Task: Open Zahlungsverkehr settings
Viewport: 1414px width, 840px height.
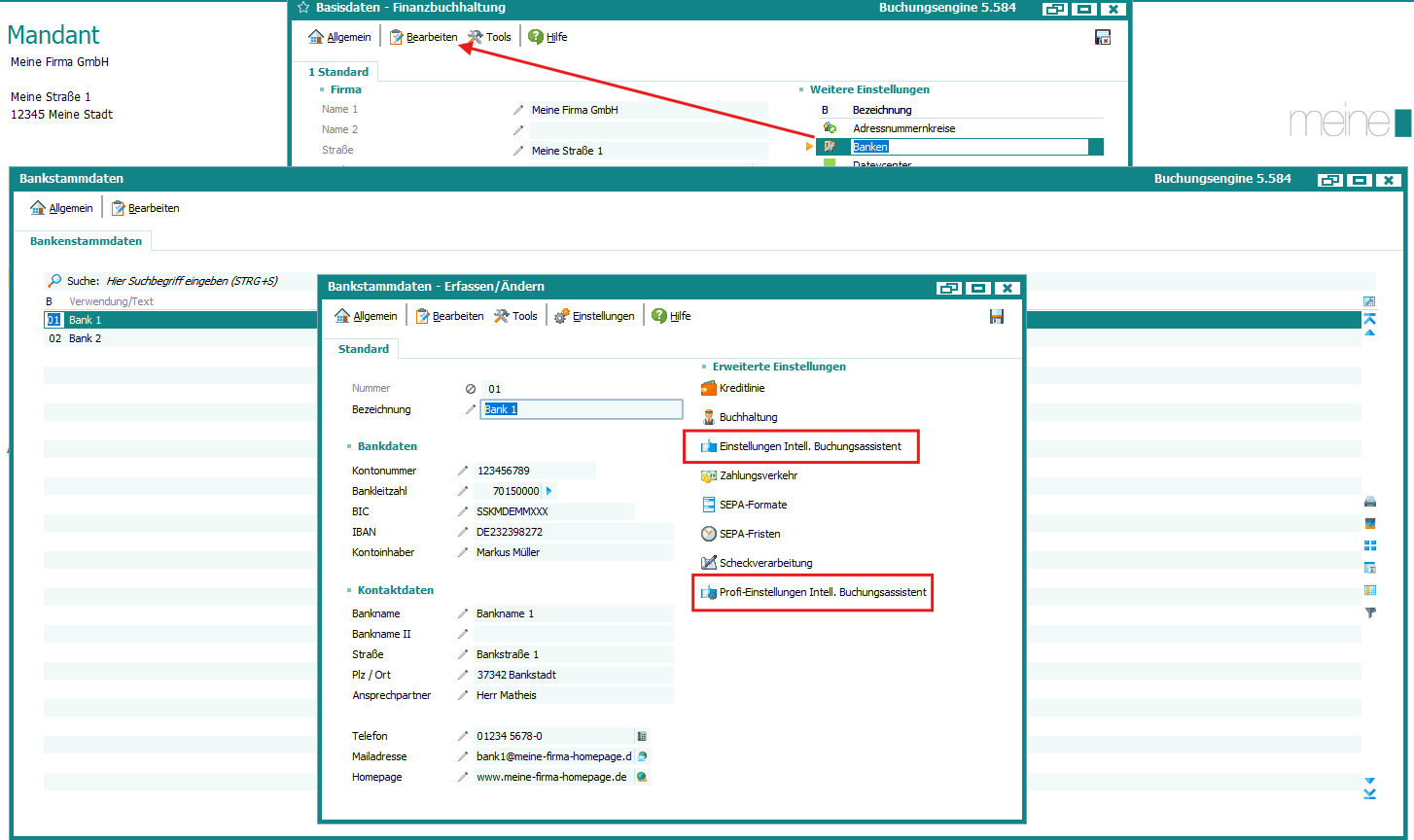Action: coord(758,475)
